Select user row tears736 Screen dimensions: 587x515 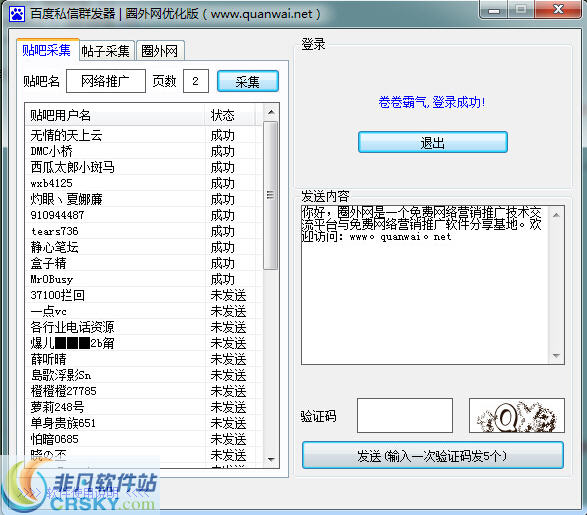(x=144, y=231)
